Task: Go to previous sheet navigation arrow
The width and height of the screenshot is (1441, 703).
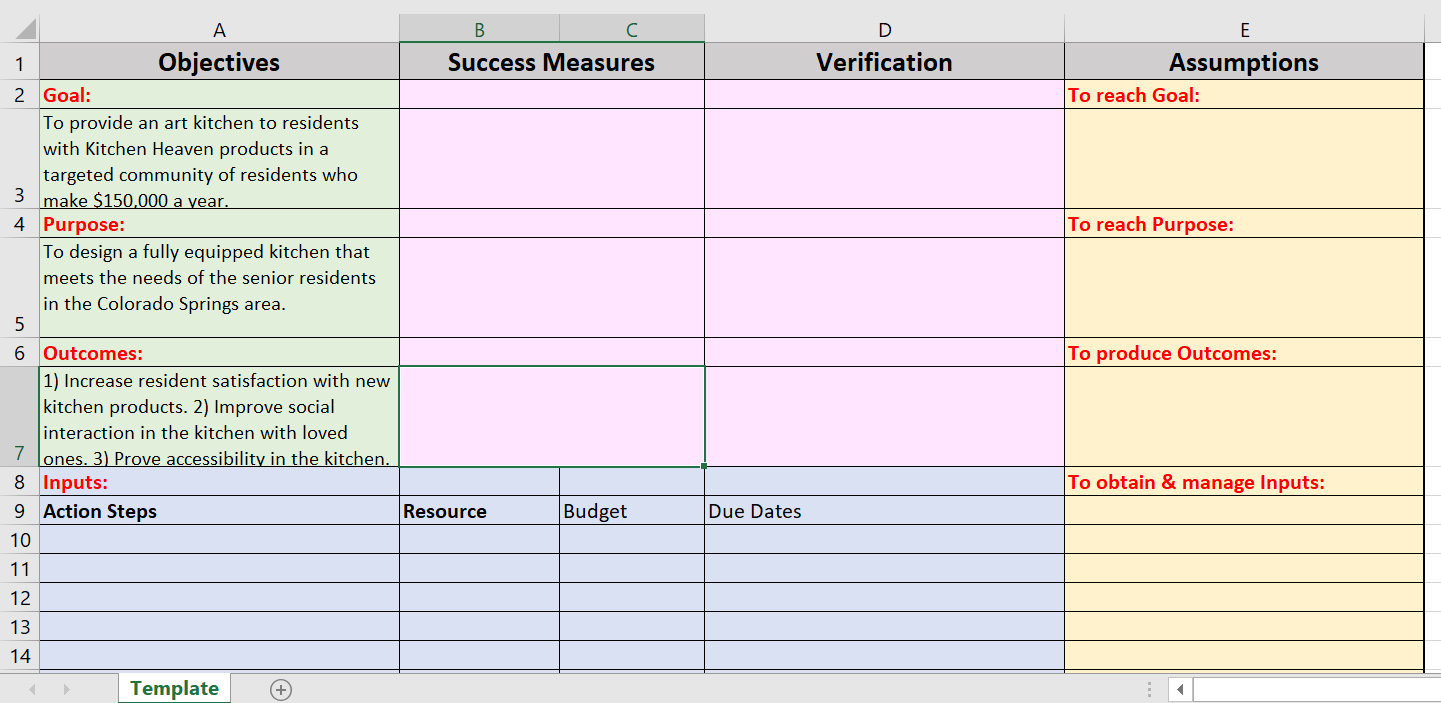Action: pyautogui.click(x=31, y=689)
